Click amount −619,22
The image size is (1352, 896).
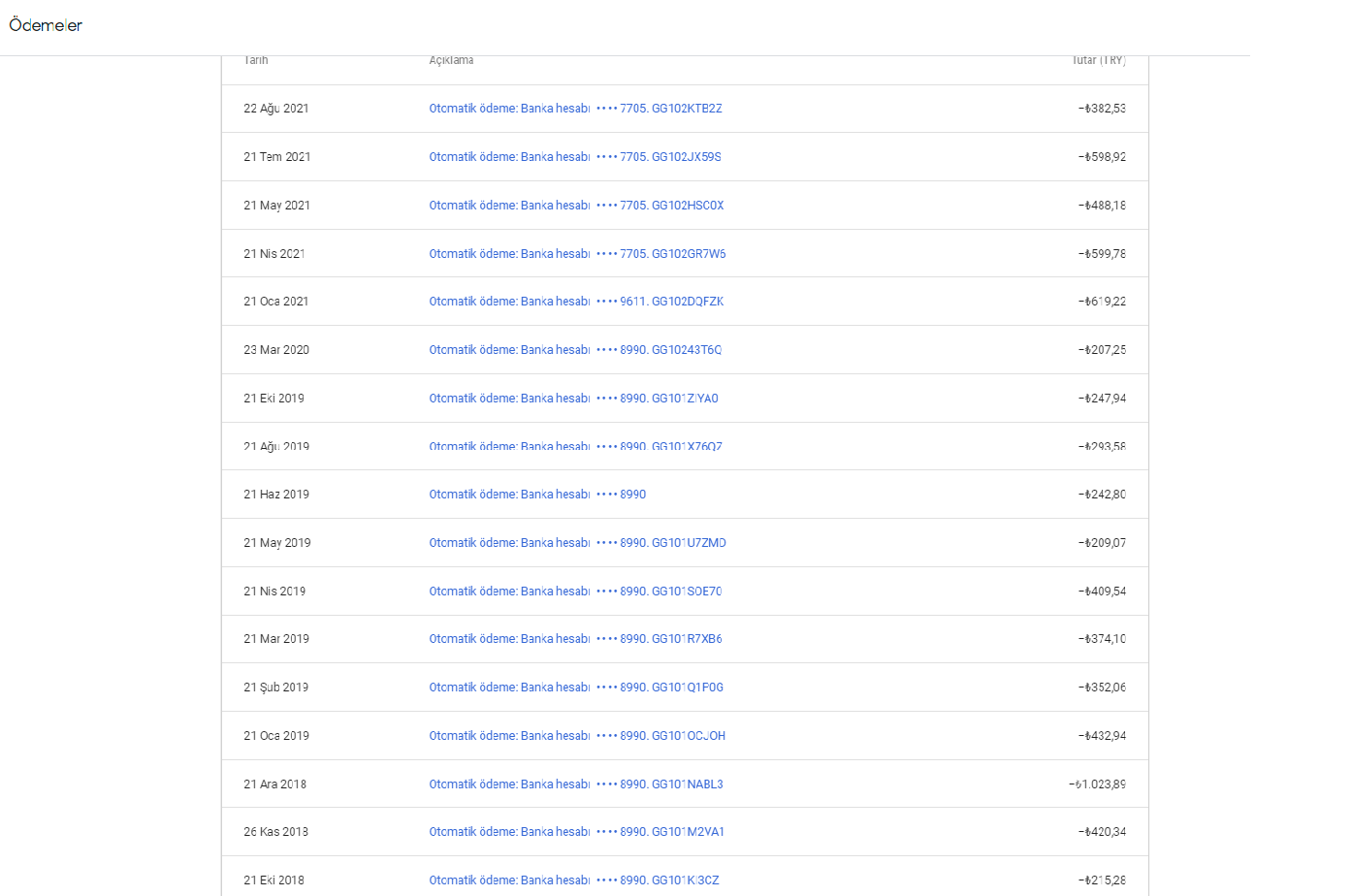pyautogui.click(x=1102, y=302)
